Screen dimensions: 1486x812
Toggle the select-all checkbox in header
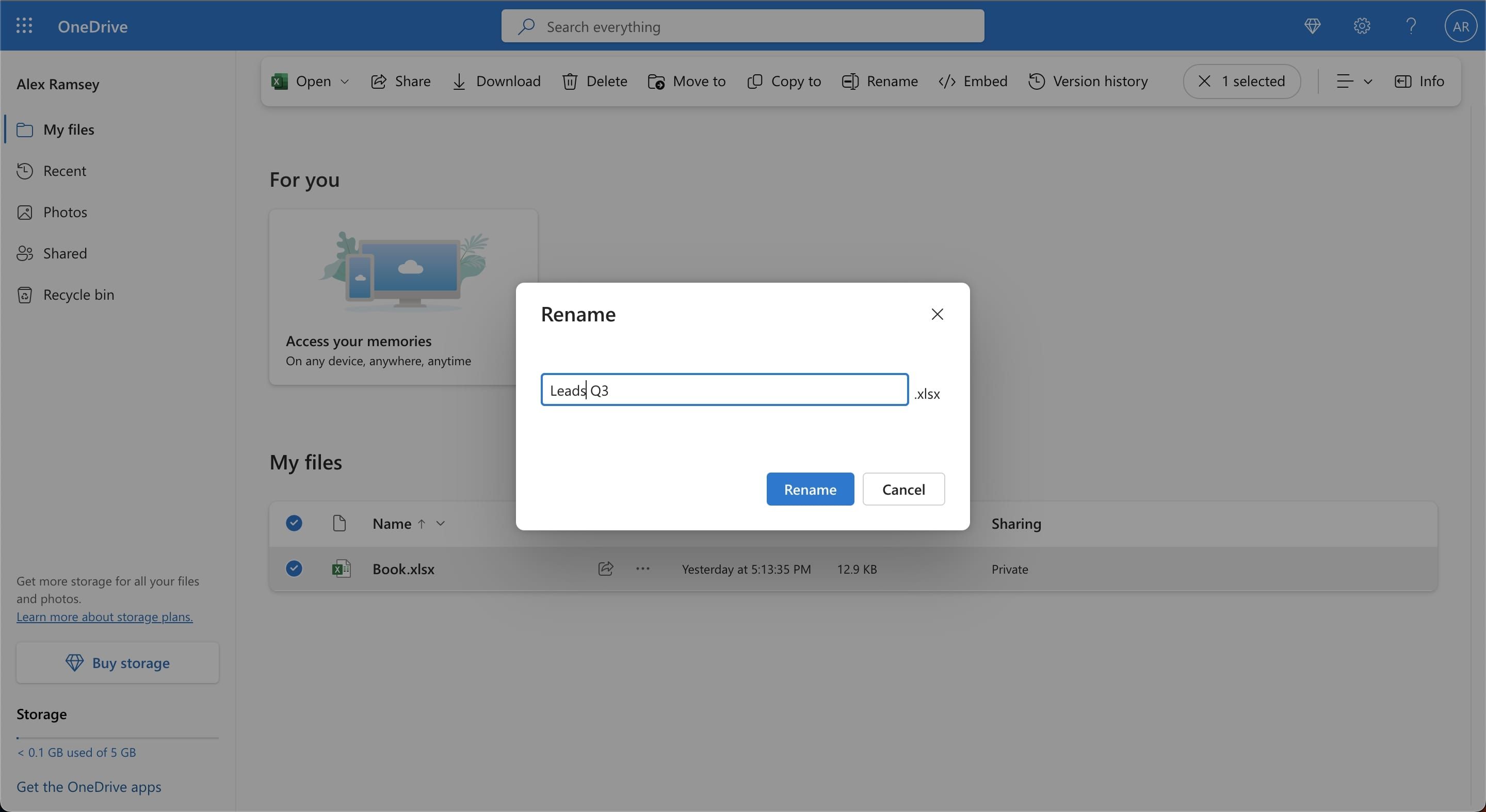(x=294, y=523)
